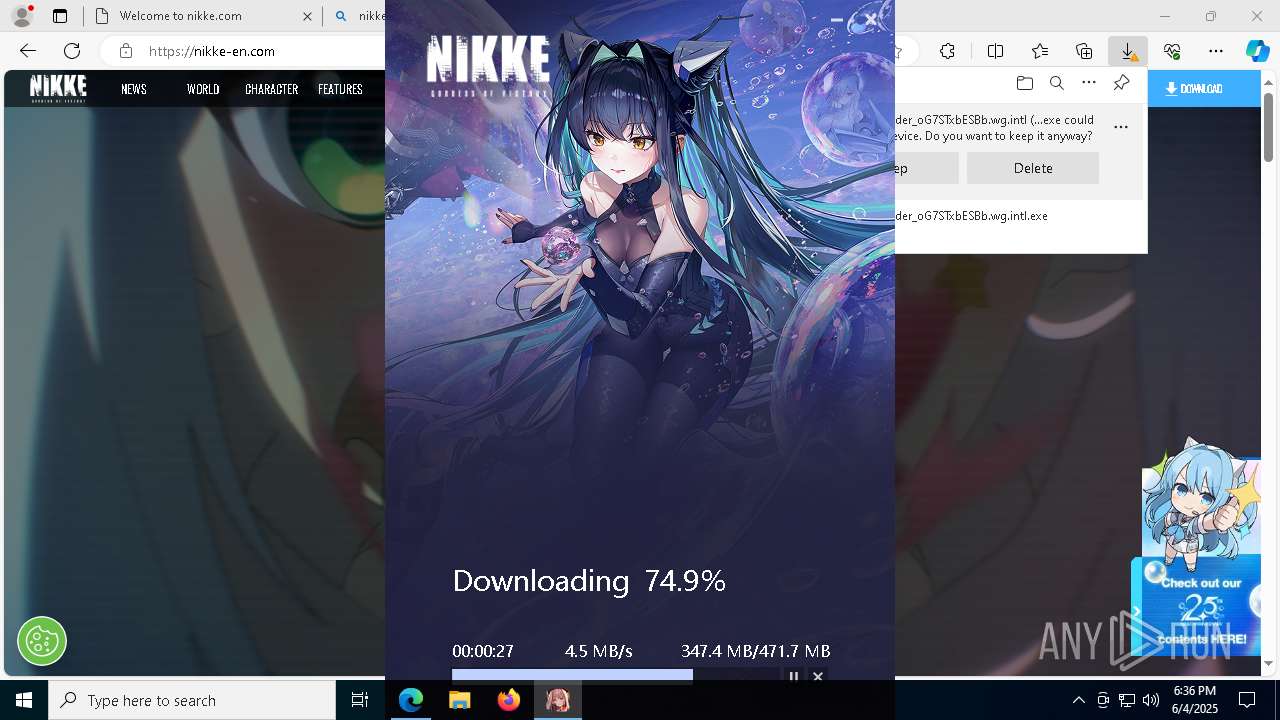Click the site info lock icon
The height and width of the screenshot is (720, 1280).
coord(126,51)
